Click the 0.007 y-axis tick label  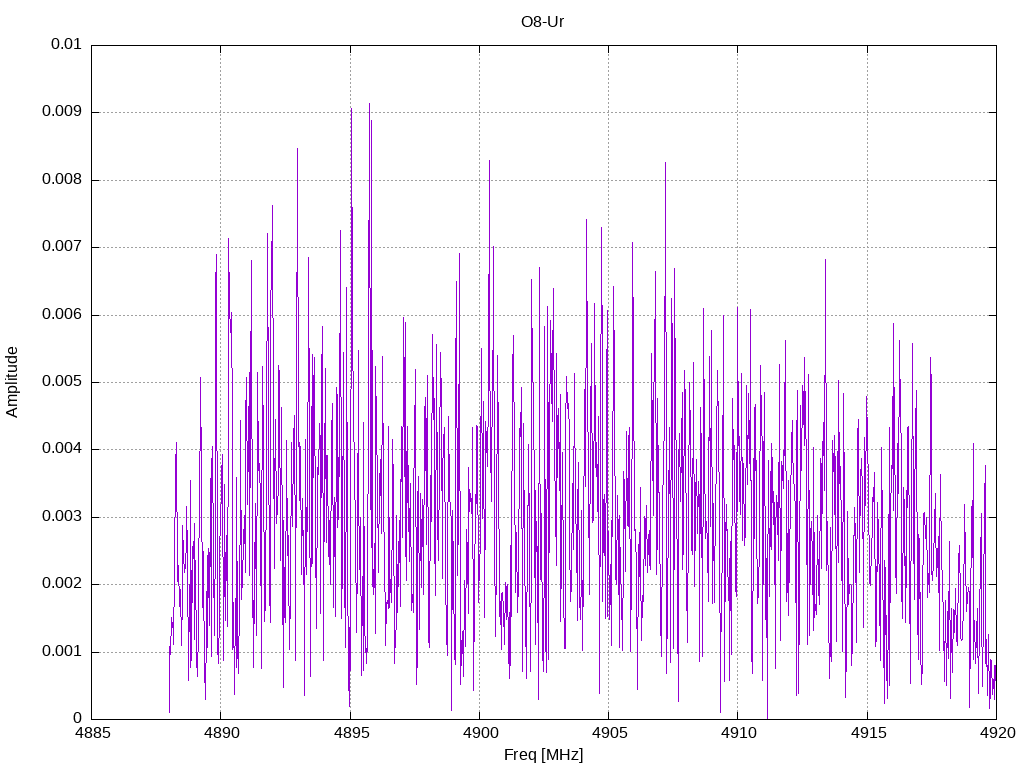(62, 246)
